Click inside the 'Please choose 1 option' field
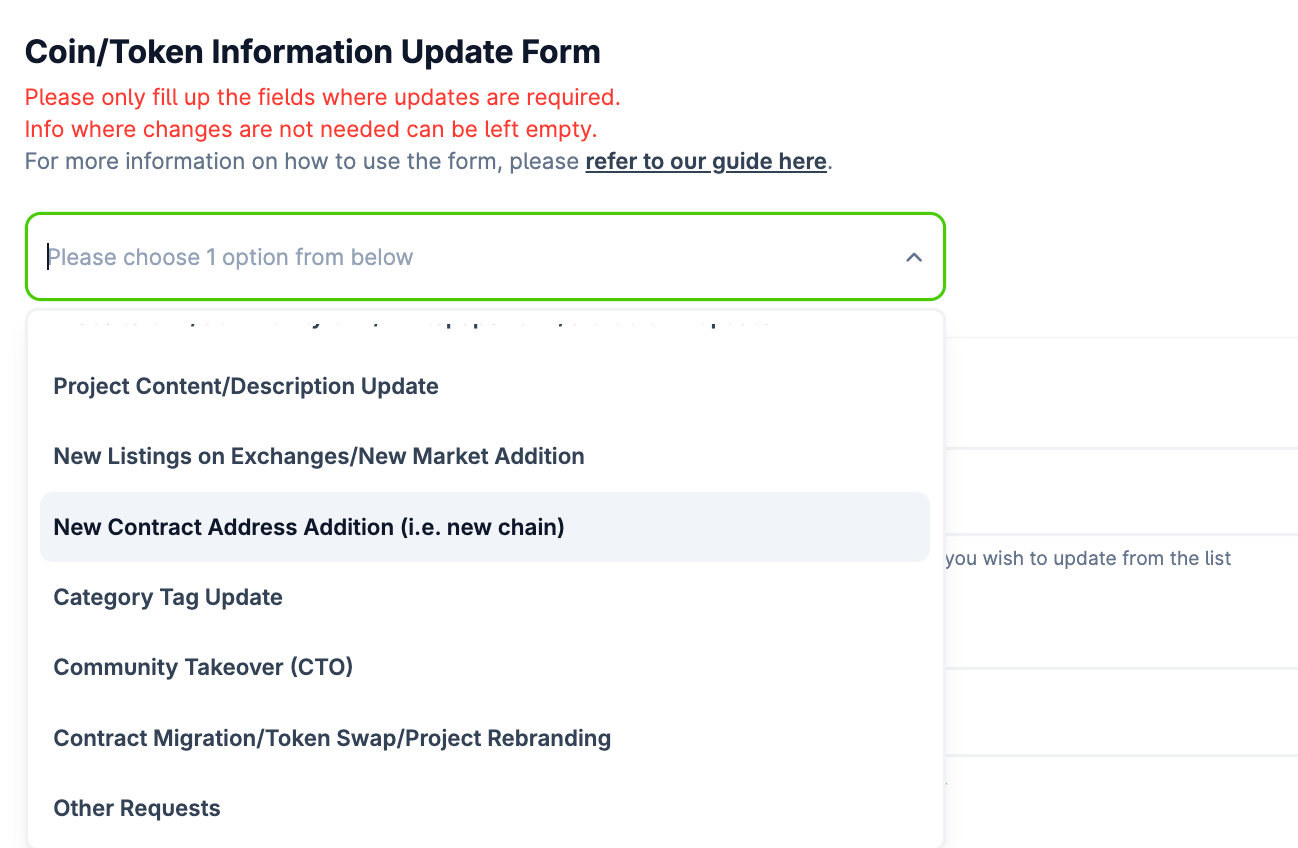This screenshot has height=848, width=1298. (400, 257)
